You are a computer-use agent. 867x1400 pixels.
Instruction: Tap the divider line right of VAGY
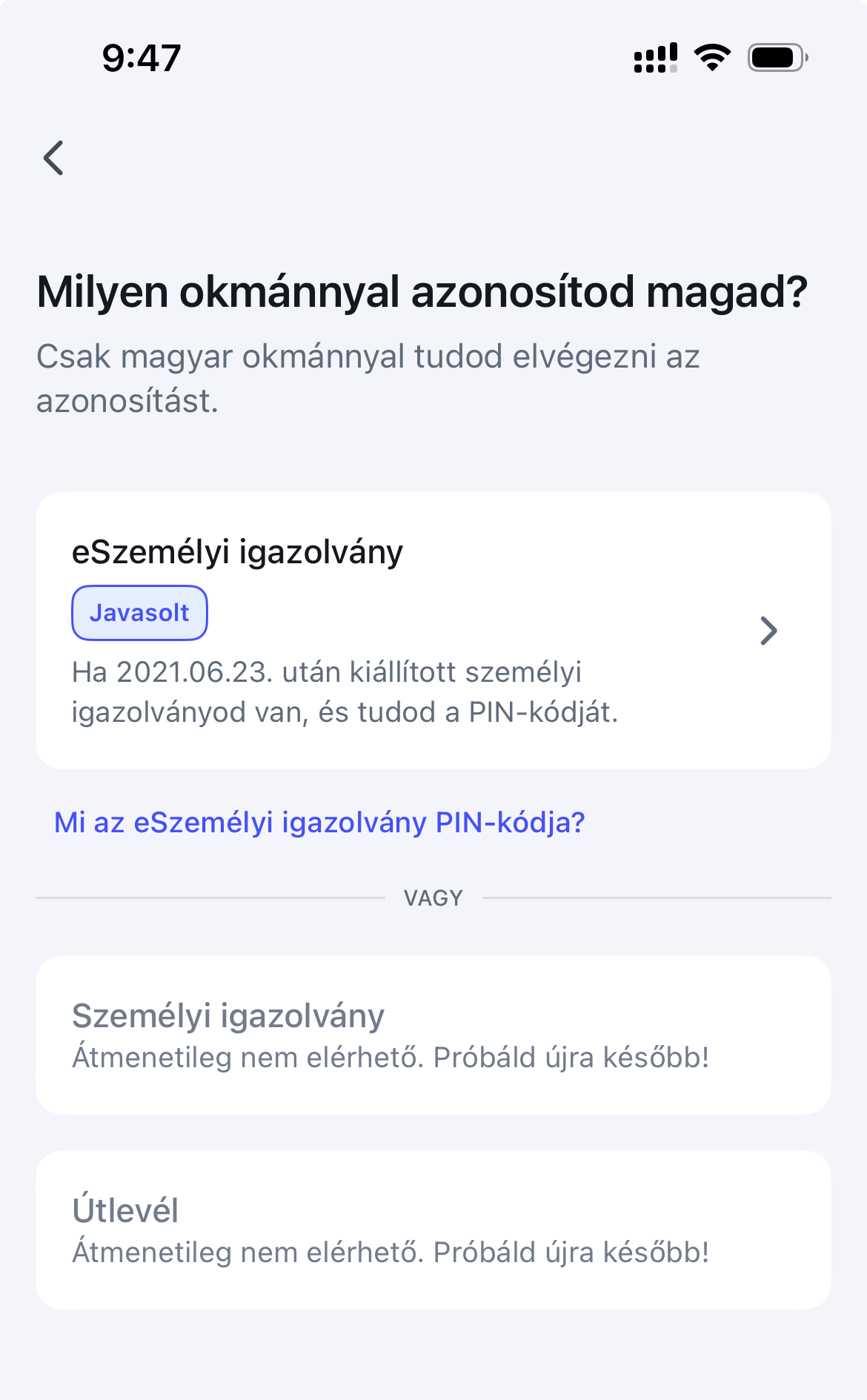657,898
